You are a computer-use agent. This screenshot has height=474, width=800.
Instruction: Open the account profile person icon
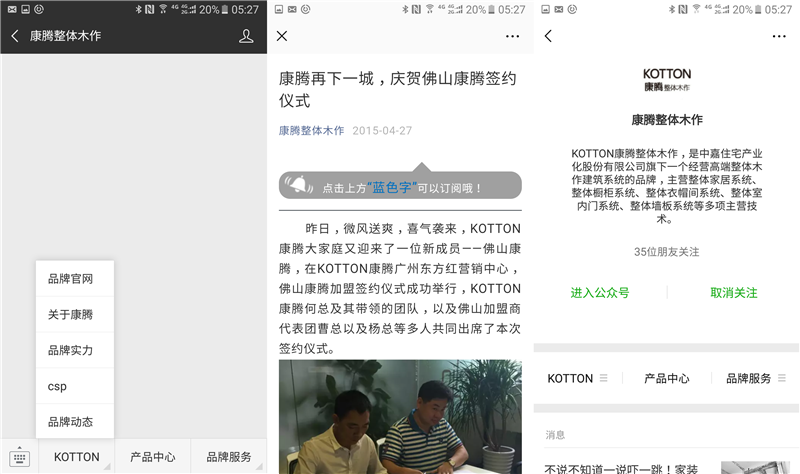[x=246, y=36]
